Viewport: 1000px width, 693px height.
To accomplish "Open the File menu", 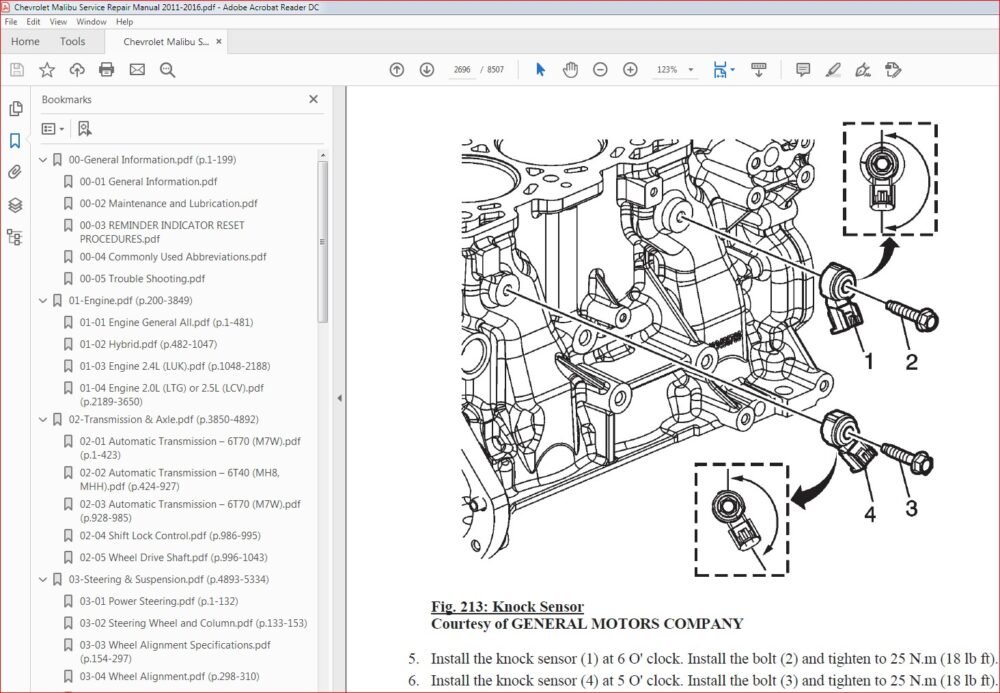I will tap(11, 22).
